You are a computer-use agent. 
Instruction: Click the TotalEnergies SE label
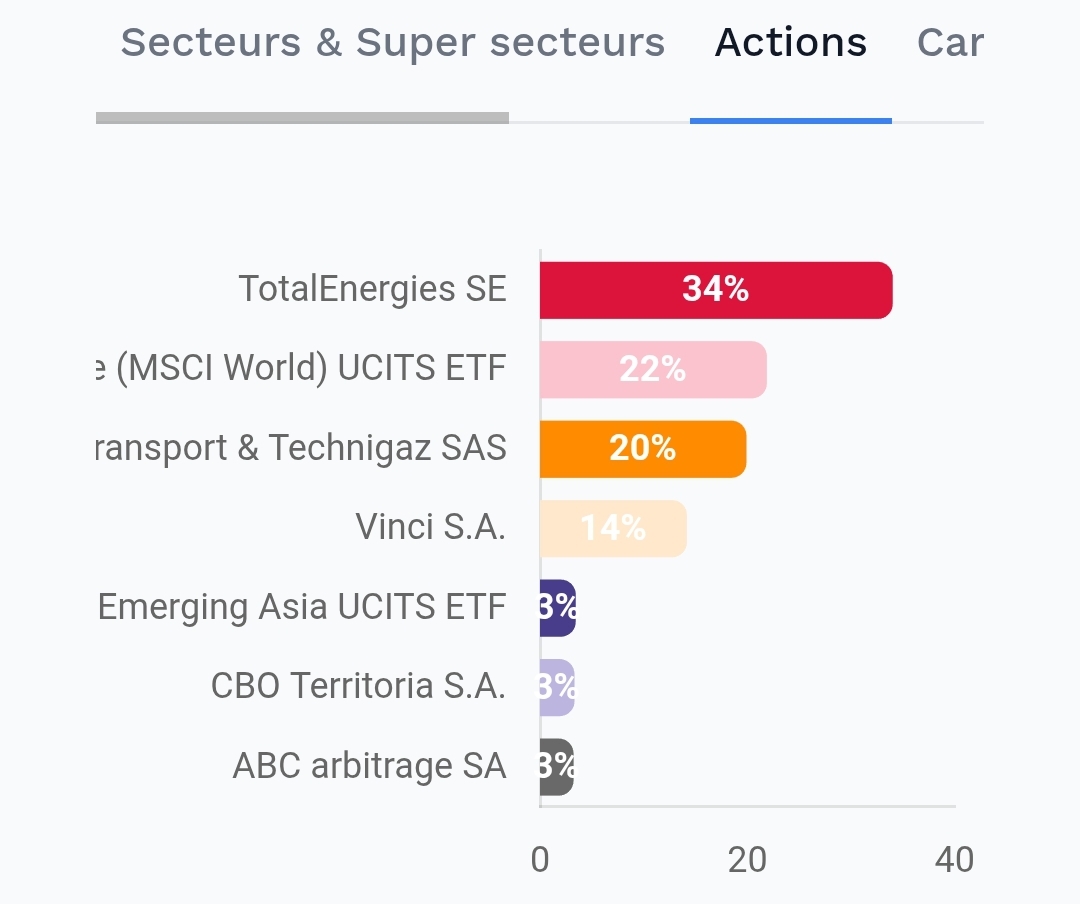click(x=372, y=289)
